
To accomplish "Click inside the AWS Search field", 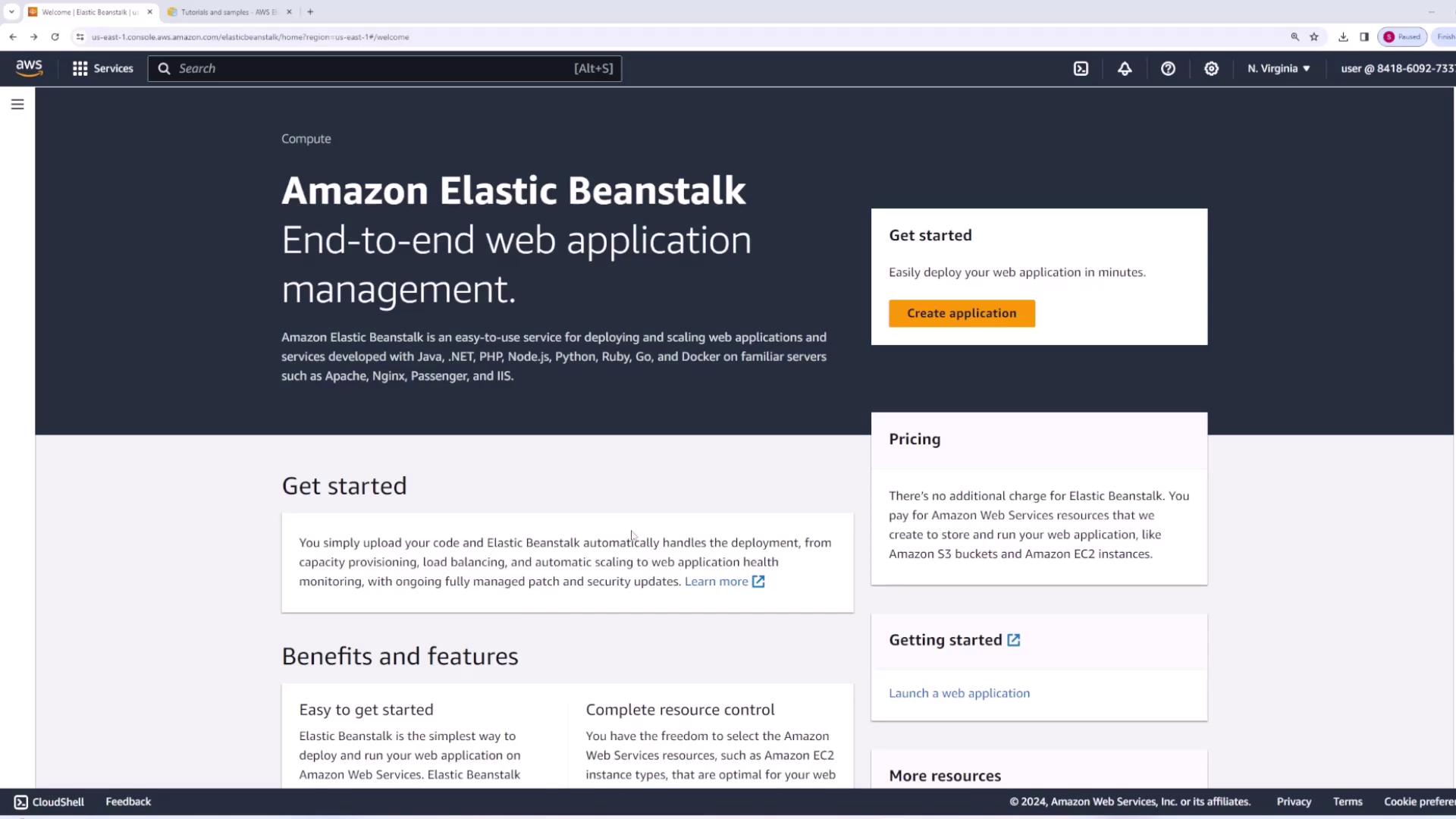I will [372, 68].
